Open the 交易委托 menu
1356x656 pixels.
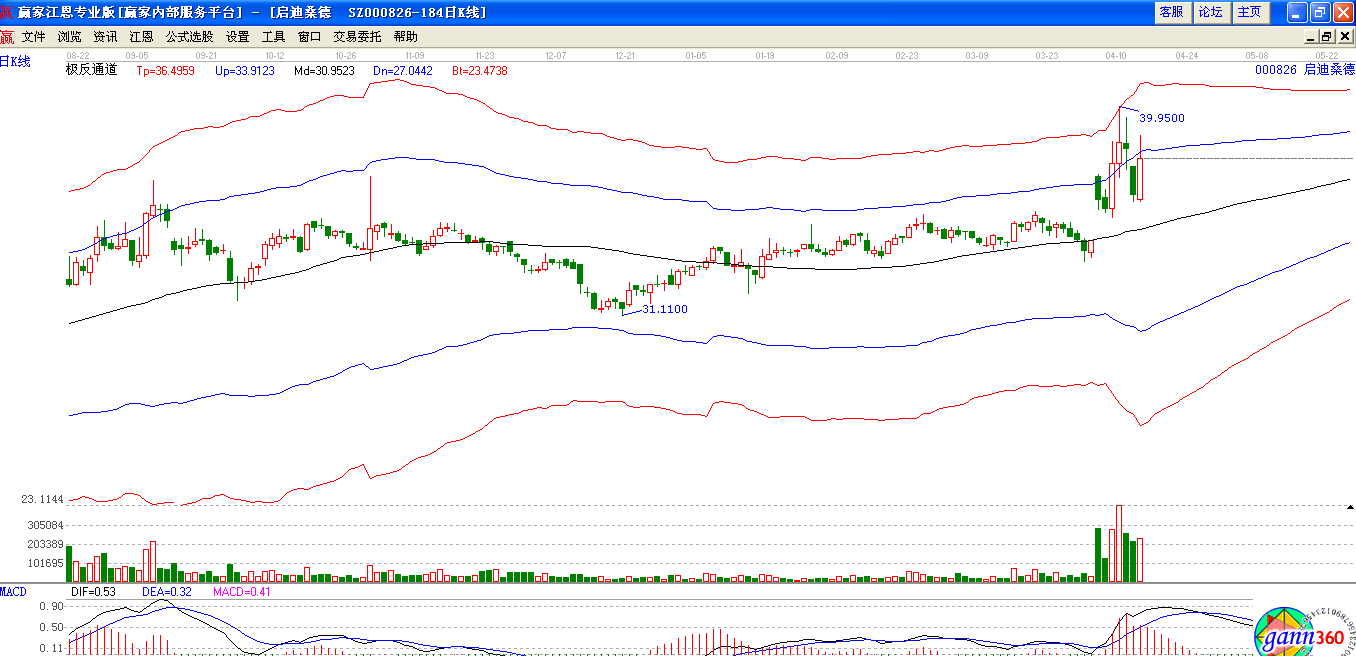357,37
